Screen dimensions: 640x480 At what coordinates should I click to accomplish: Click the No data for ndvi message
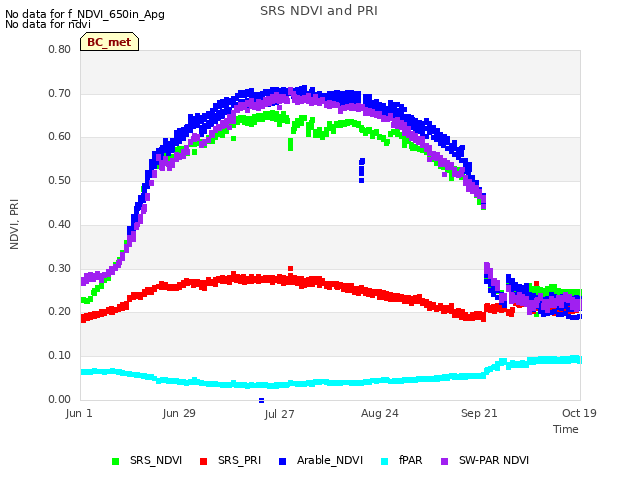48,24
